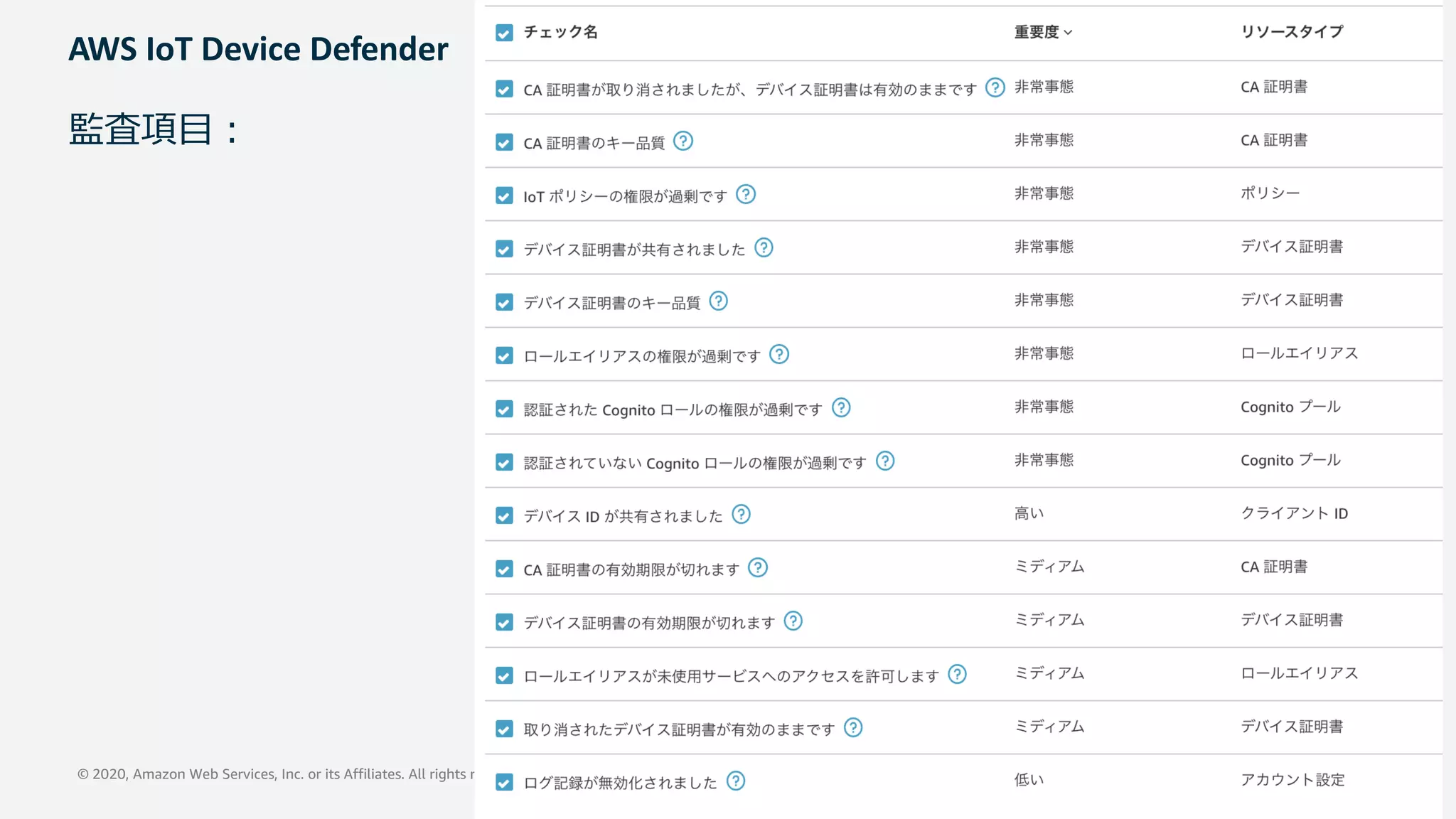Toggle the select-all チェック名 header checkbox
Image resolution: width=1456 pixels, height=819 pixels.
[x=504, y=33]
